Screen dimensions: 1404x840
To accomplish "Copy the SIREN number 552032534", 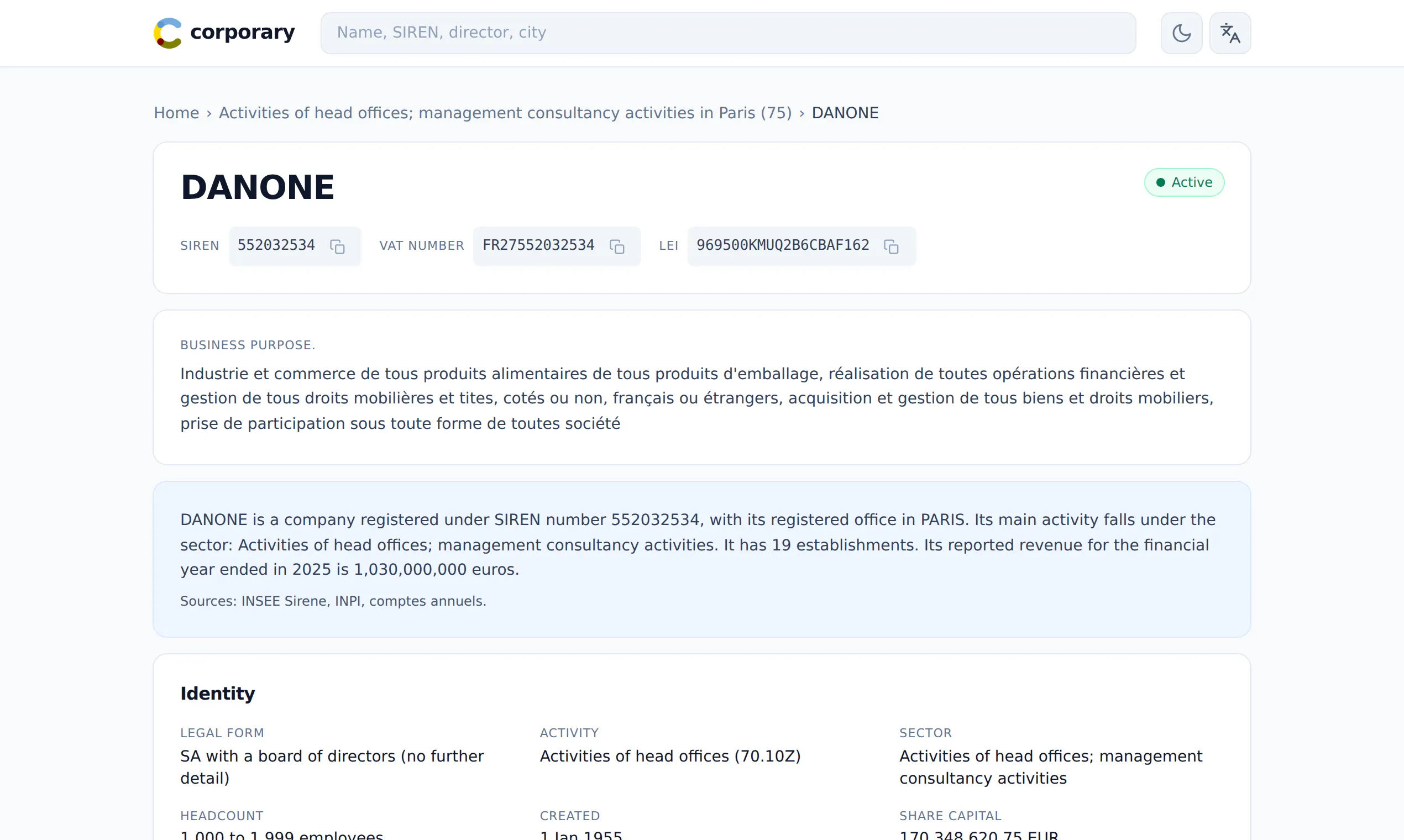I will (x=337, y=246).
